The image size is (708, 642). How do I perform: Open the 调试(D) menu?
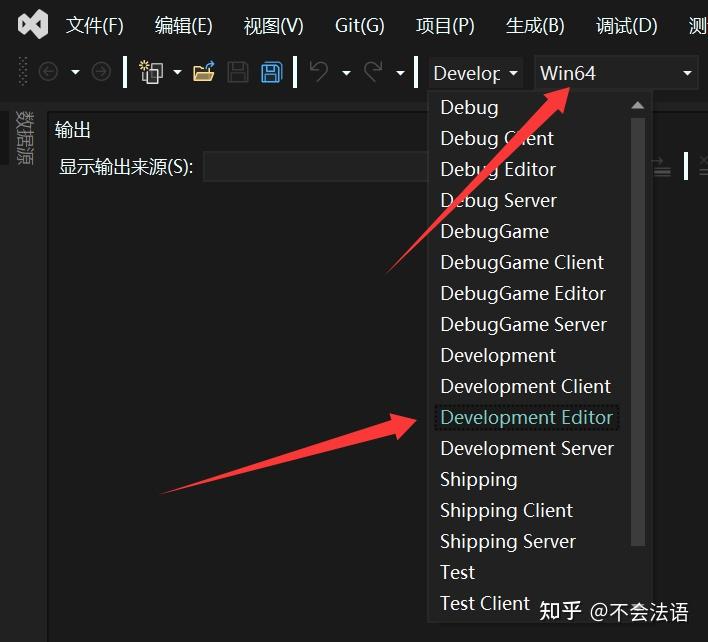tap(627, 25)
